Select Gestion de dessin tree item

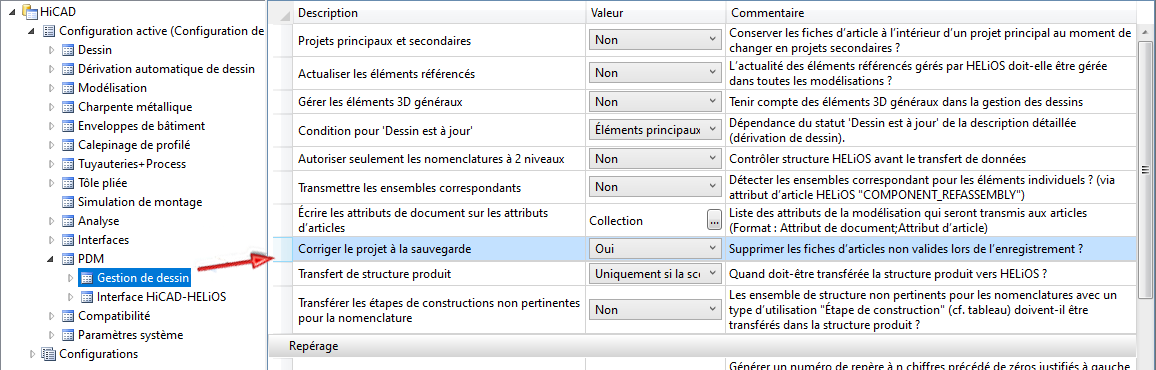144,278
